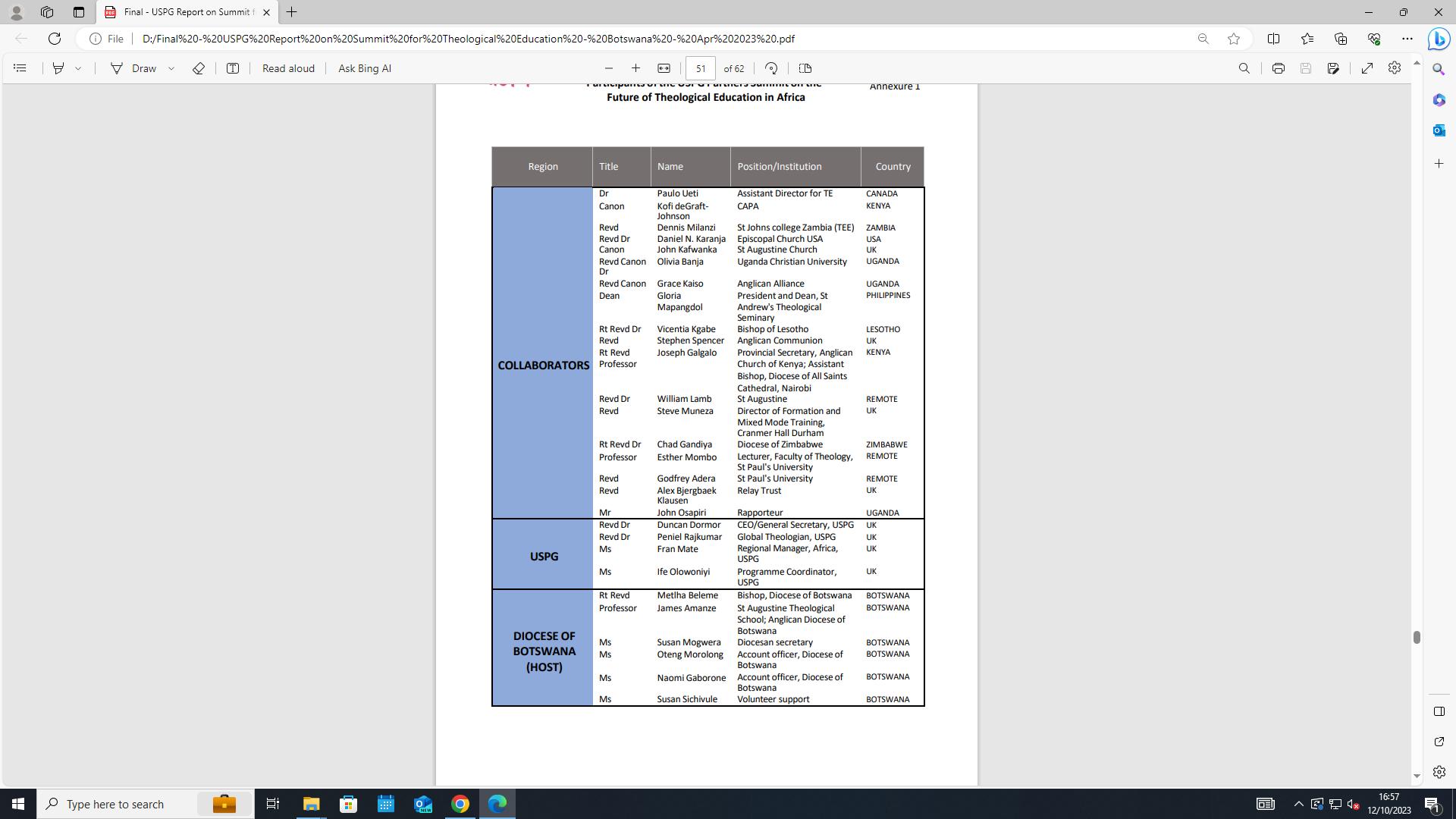Image resolution: width=1456 pixels, height=819 pixels.
Task: Zoom in on the PDF page
Action: pyautogui.click(x=635, y=68)
